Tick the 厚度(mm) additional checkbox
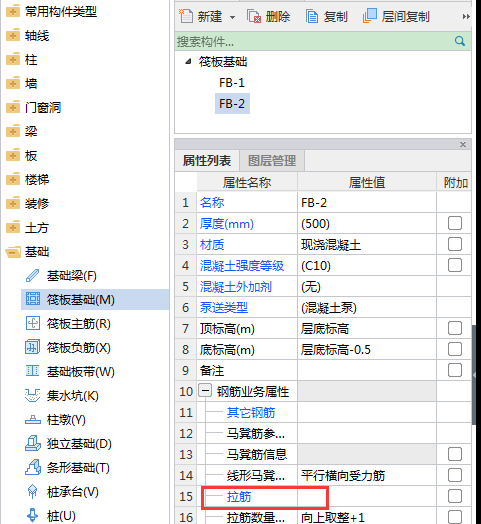Screen dimensions: 481x524 tap(455, 223)
